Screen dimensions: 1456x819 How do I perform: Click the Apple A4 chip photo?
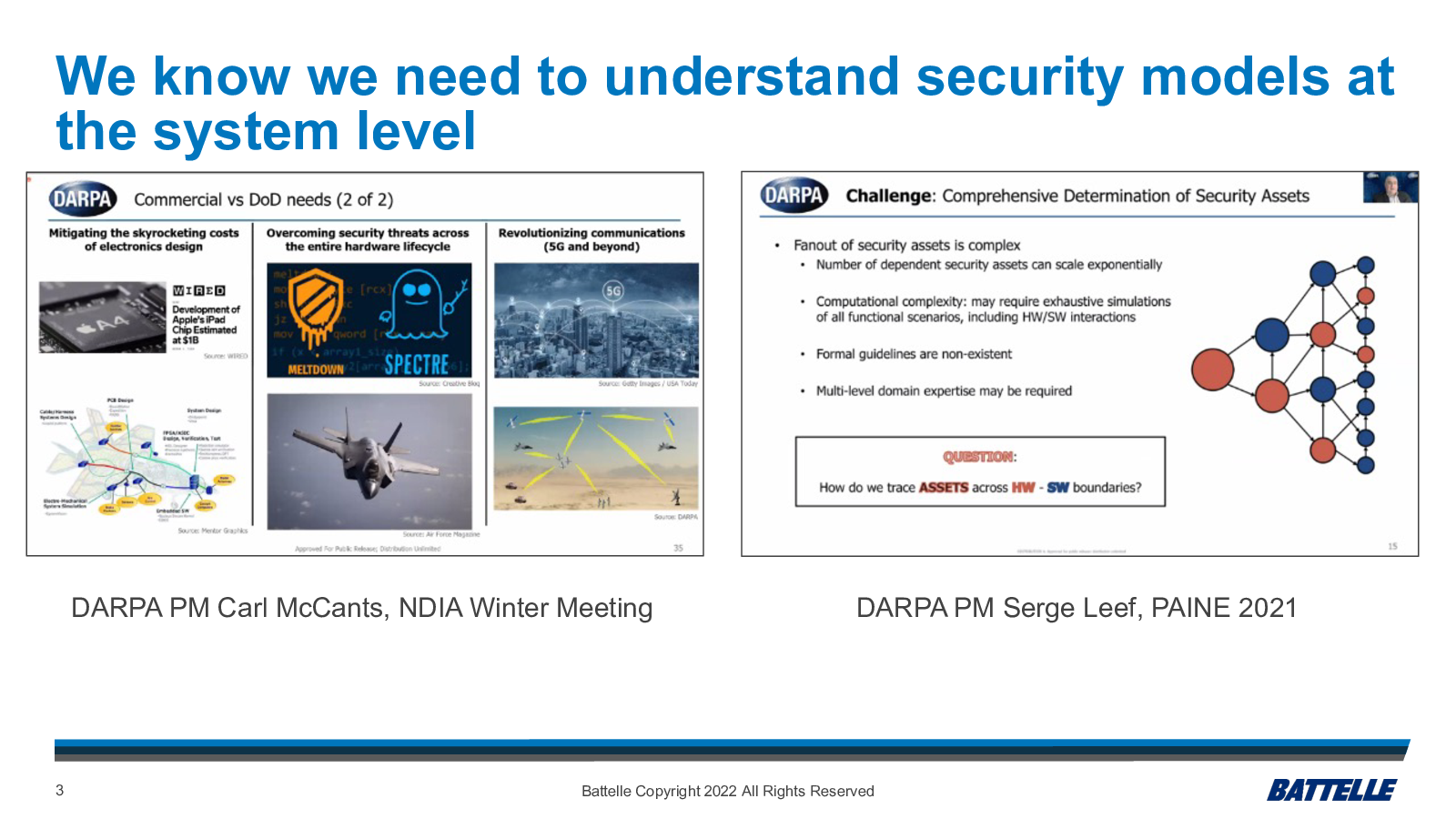tap(103, 317)
